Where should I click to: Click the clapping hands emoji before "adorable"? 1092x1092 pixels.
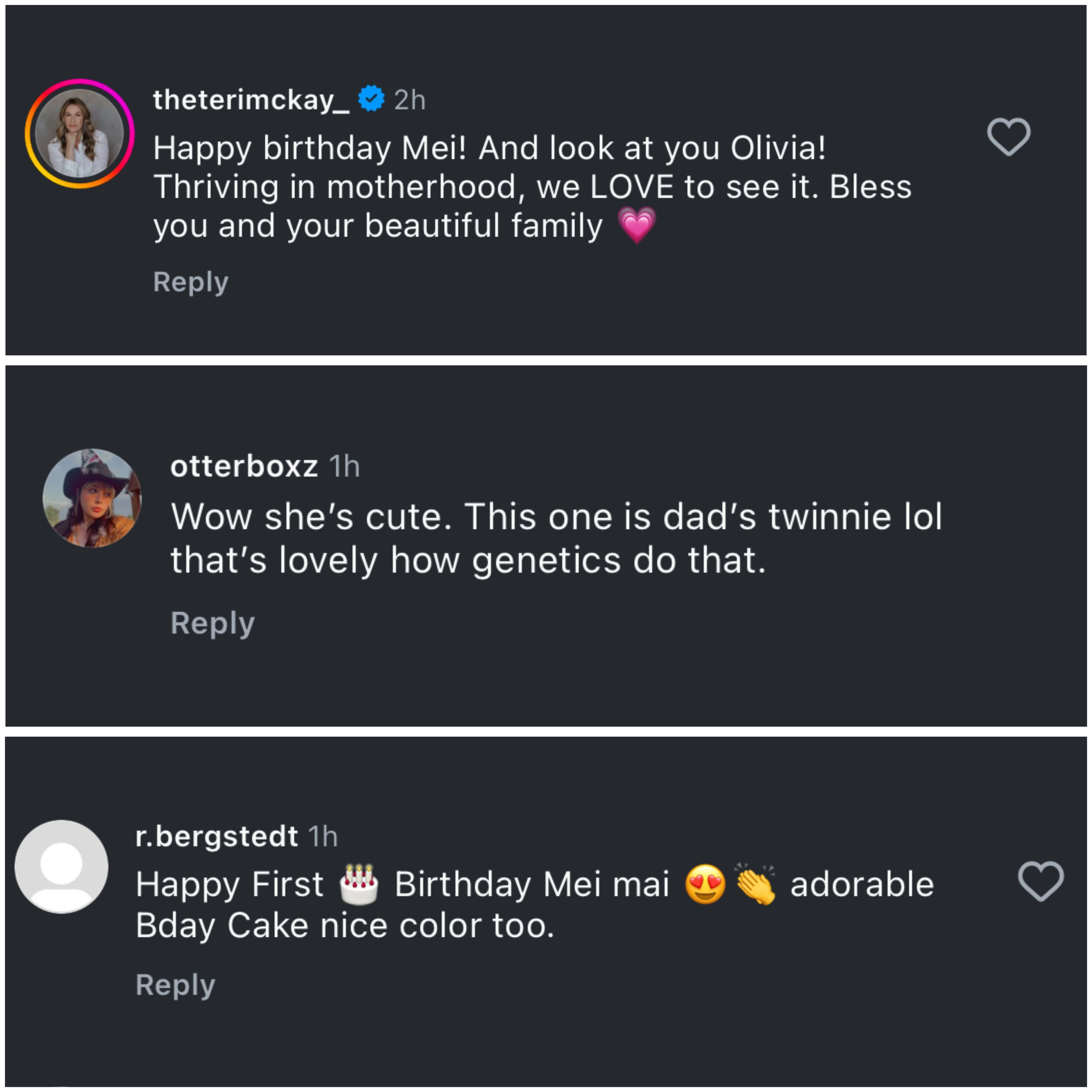click(755, 883)
